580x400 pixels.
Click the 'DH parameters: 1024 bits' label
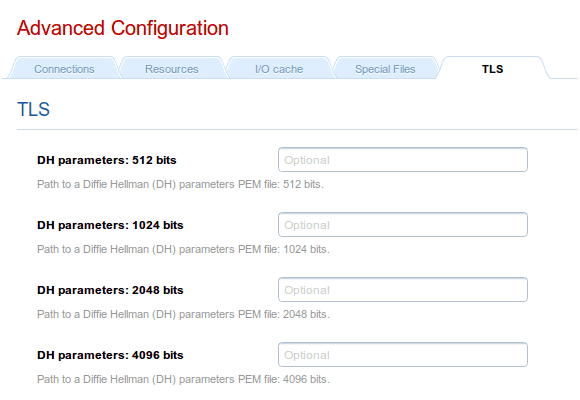[x=110, y=225]
